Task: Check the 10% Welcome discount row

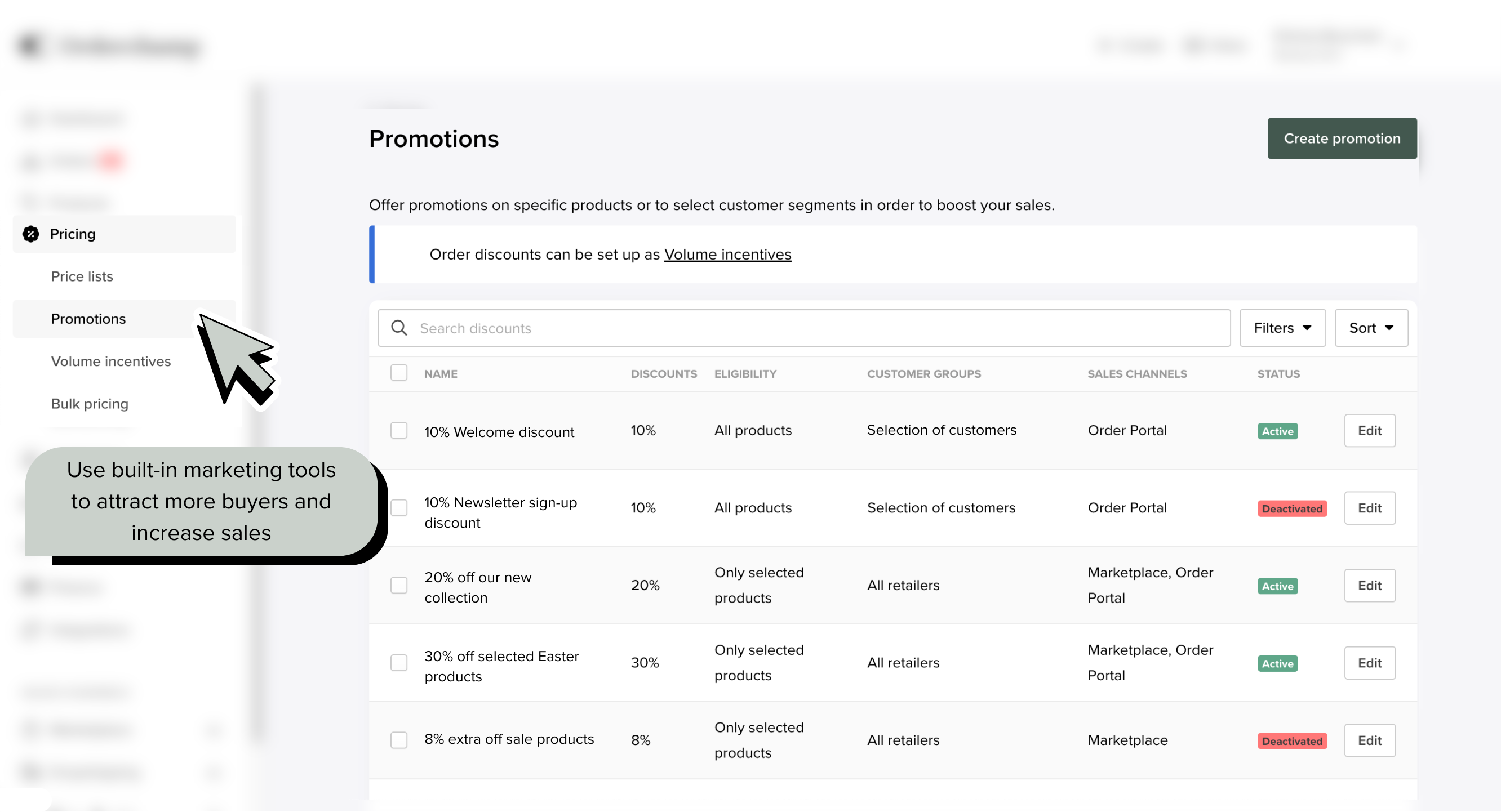Action: (399, 430)
